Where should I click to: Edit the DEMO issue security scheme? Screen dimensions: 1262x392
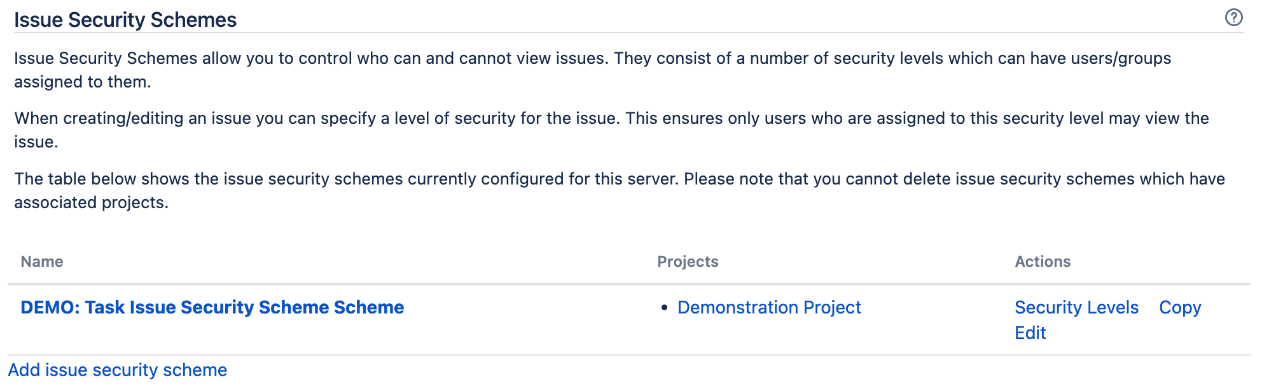(x=1030, y=333)
